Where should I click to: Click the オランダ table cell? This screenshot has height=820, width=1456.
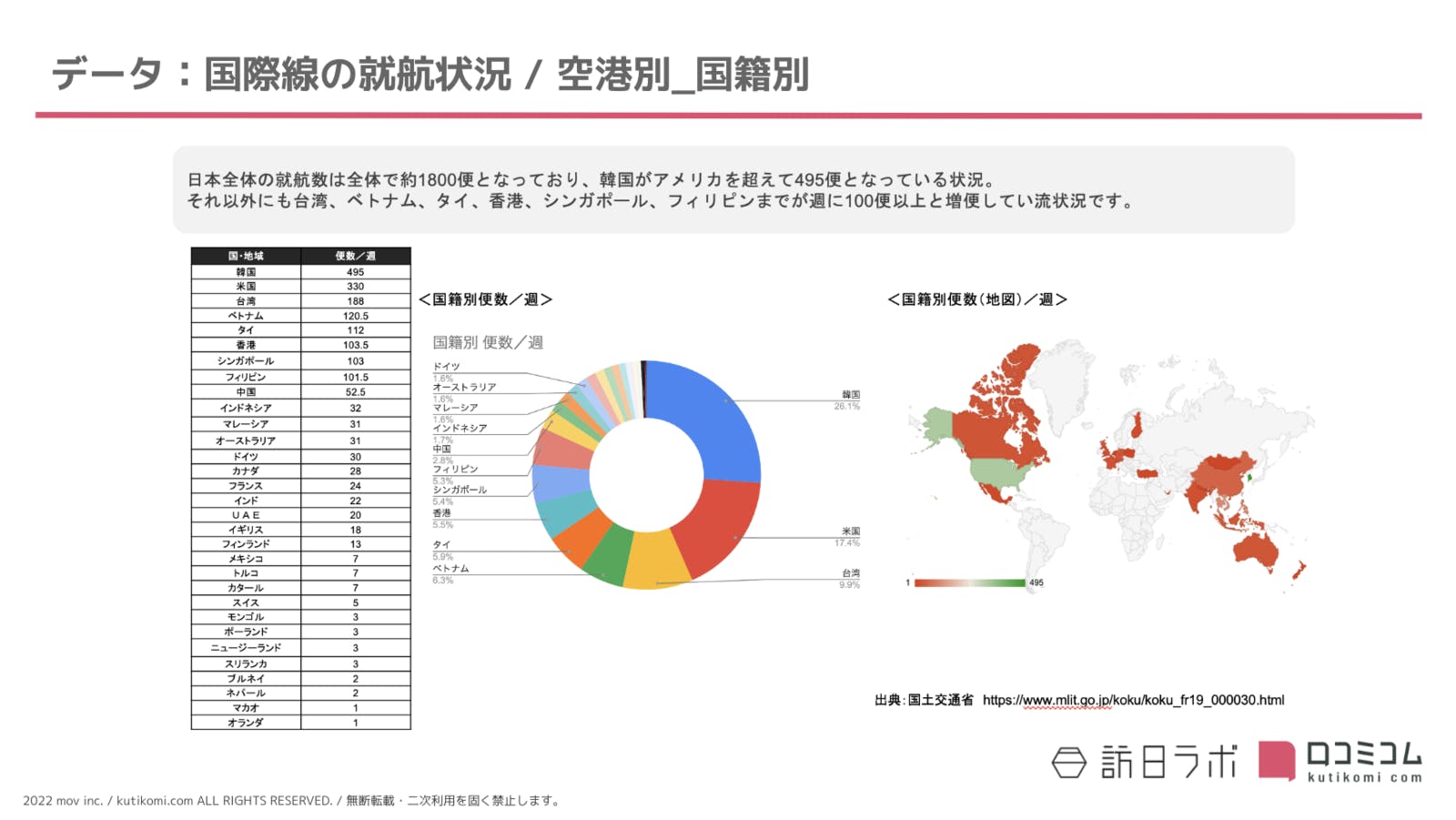(x=246, y=723)
